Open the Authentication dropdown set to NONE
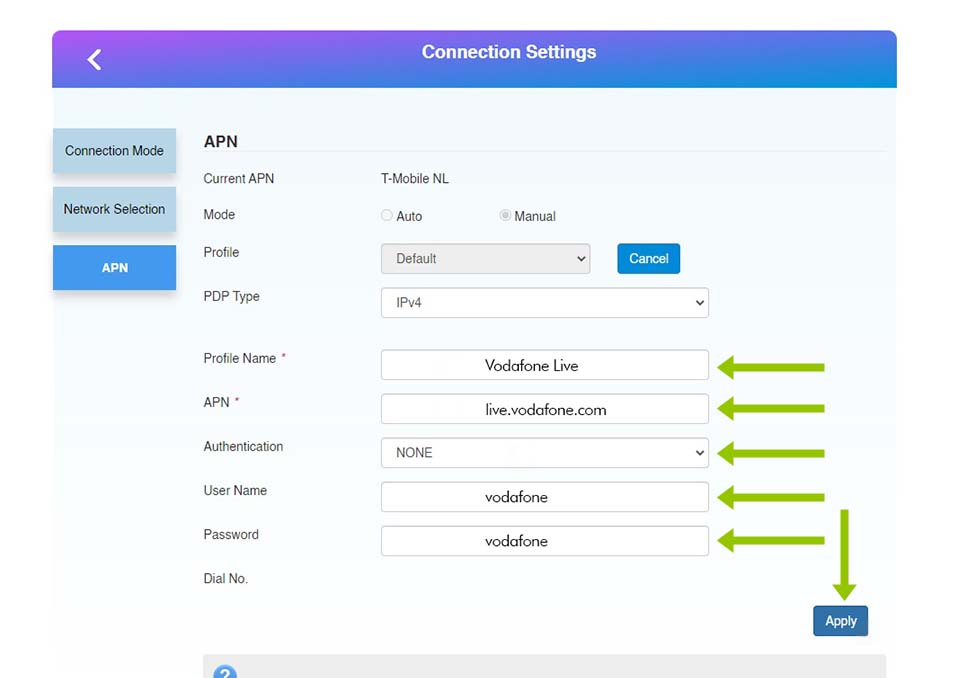Image resolution: width=978 pixels, height=678 pixels. tap(544, 453)
